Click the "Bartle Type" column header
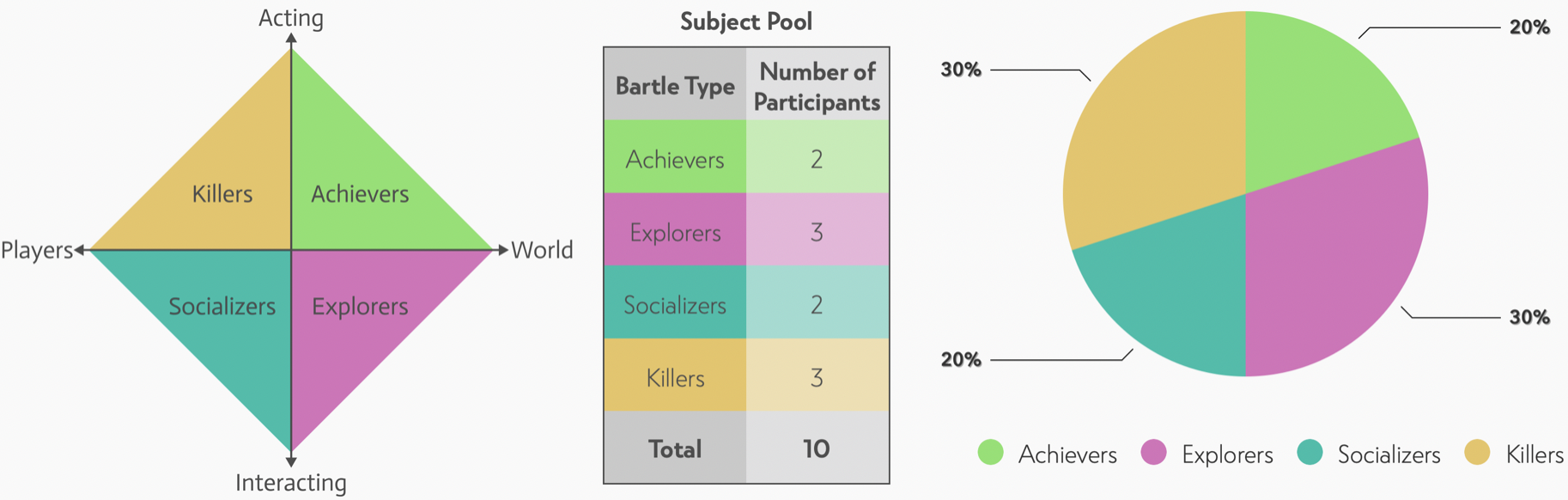Viewport: 1568px width, 500px height. pyautogui.click(x=675, y=86)
